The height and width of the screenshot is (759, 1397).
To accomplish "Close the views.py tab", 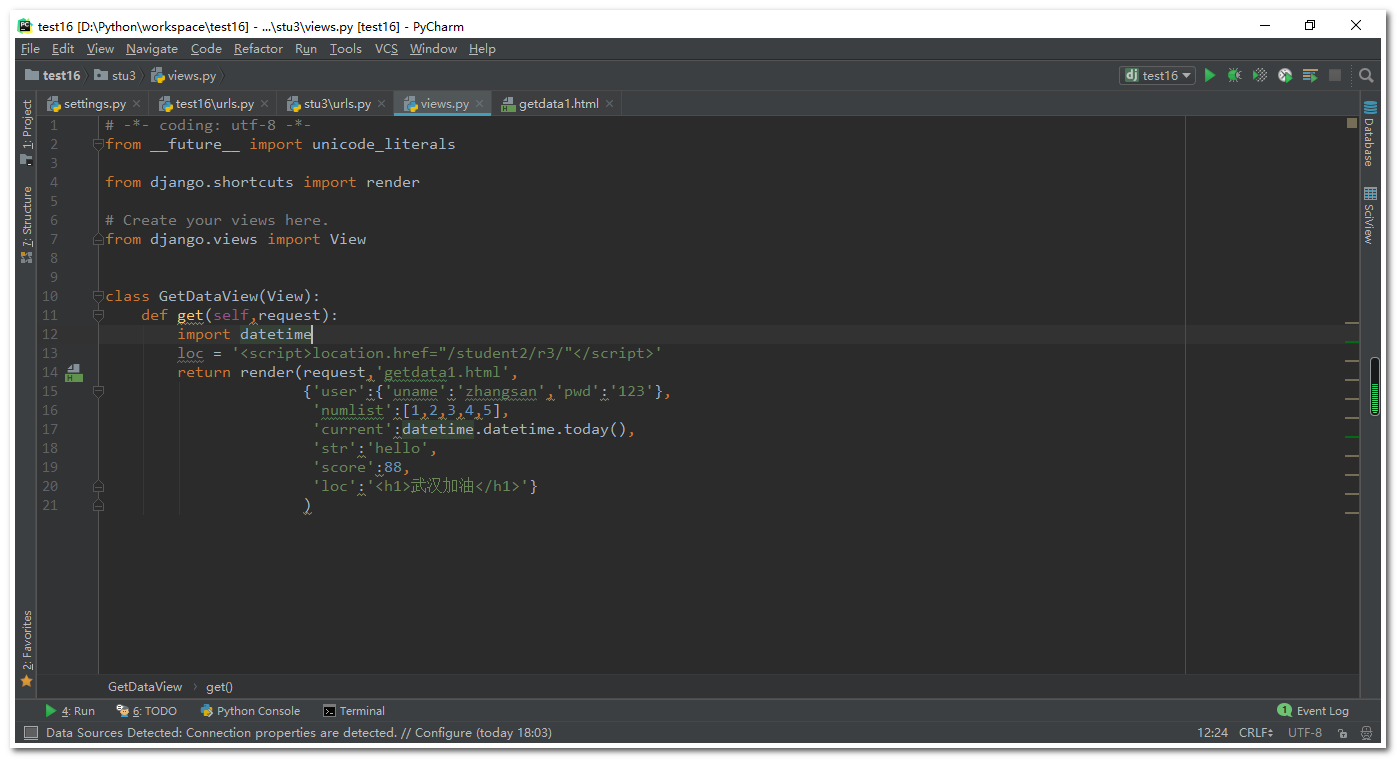I will coord(480,104).
